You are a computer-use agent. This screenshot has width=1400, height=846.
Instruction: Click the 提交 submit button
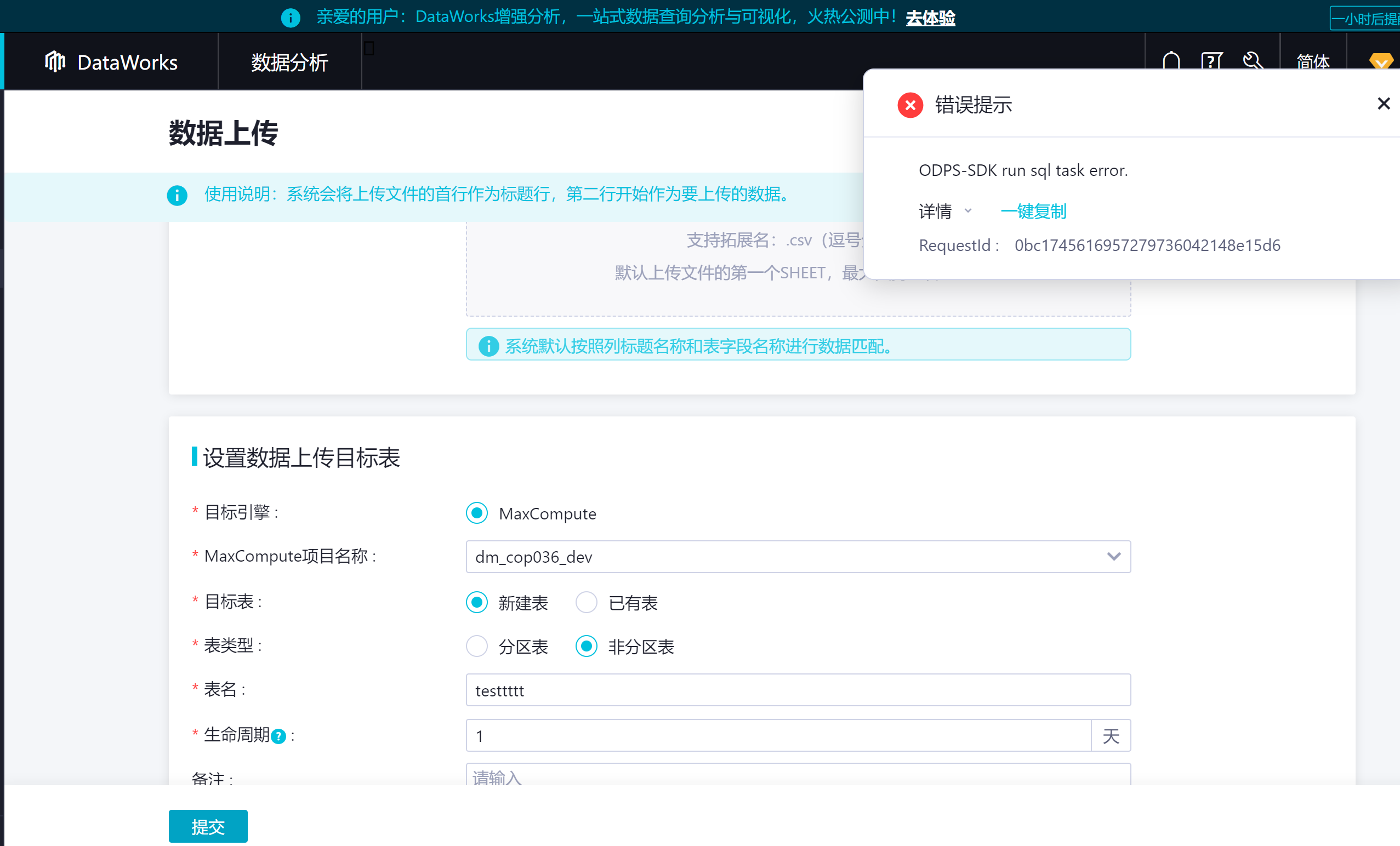[x=208, y=826]
